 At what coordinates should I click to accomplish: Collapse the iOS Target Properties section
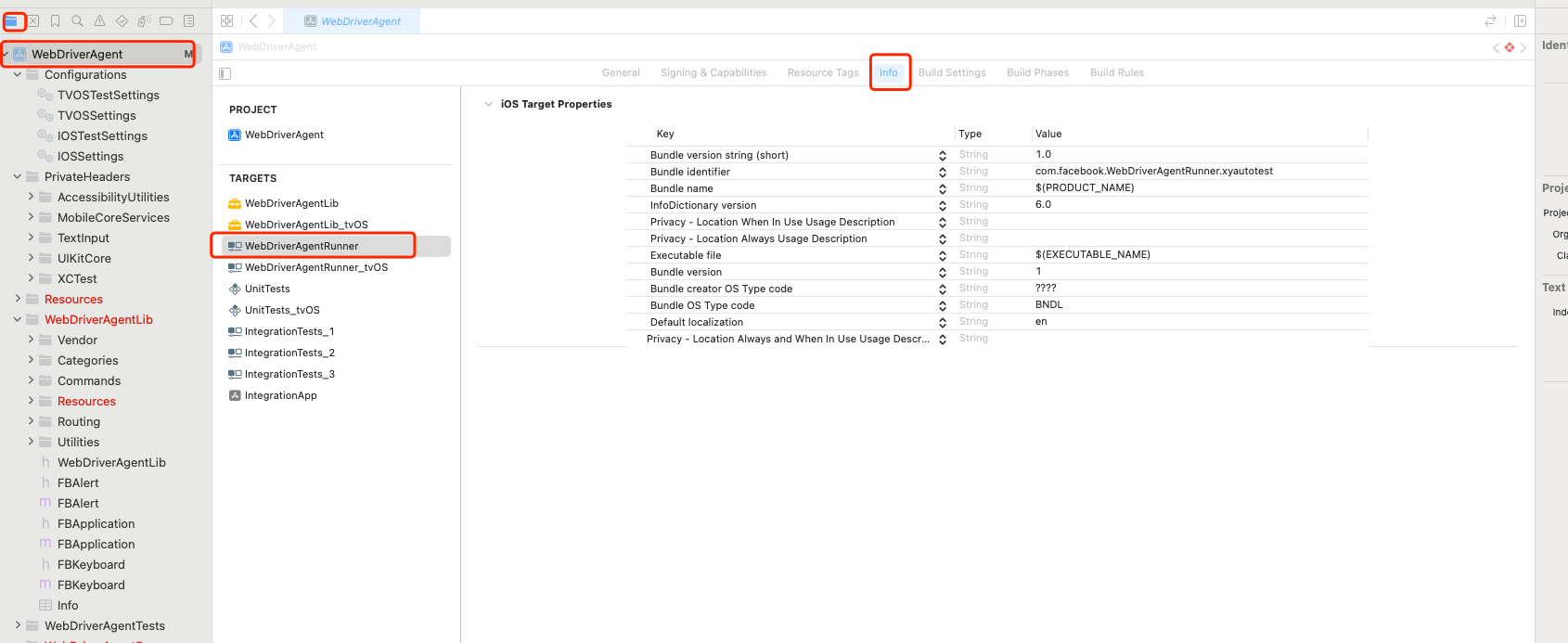tap(489, 104)
